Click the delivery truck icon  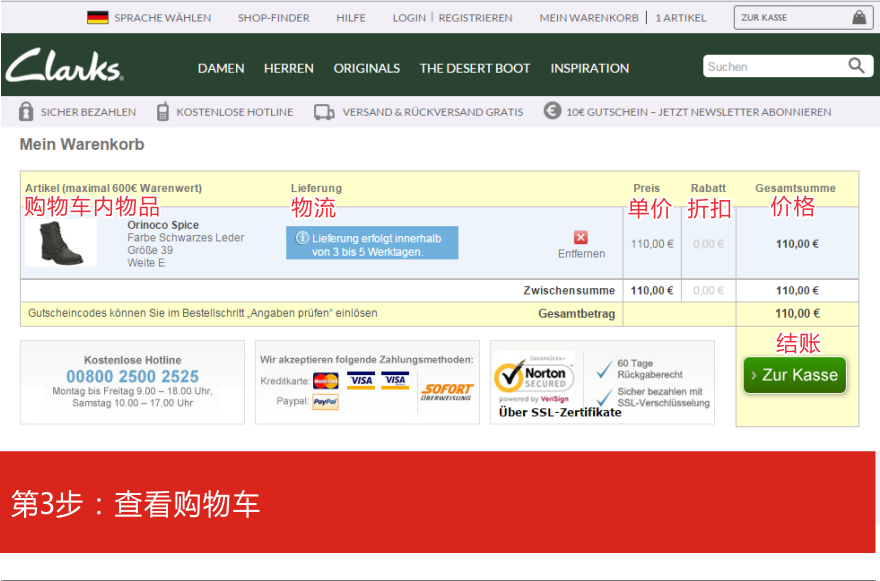pos(324,112)
